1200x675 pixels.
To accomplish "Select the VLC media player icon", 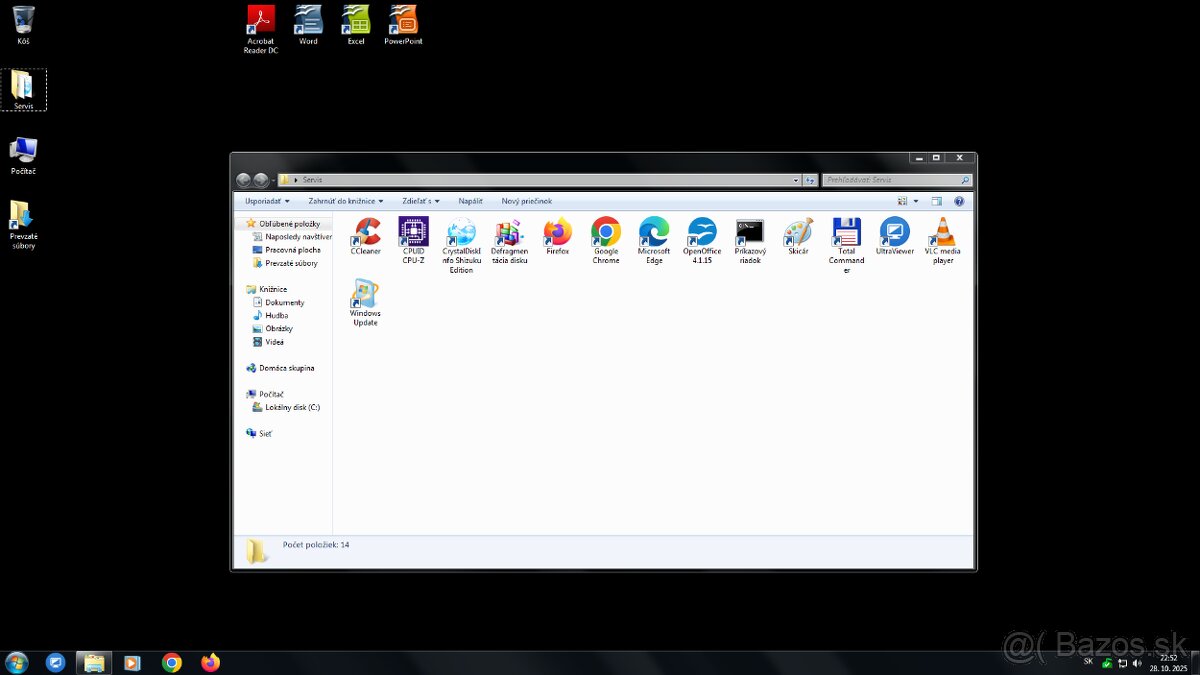I will [942, 233].
